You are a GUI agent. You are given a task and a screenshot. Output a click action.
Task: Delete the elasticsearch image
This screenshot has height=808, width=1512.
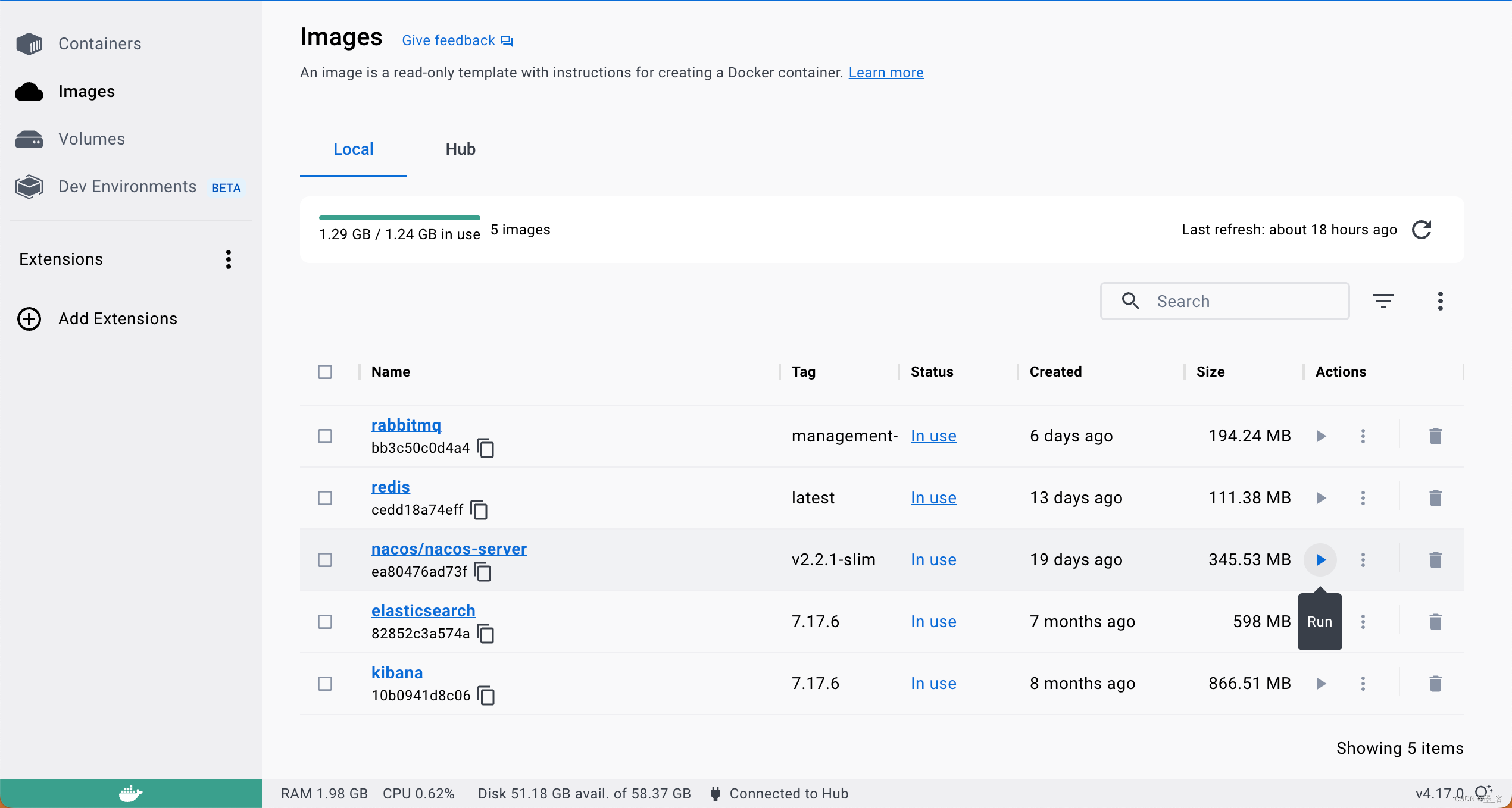[x=1436, y=622]
